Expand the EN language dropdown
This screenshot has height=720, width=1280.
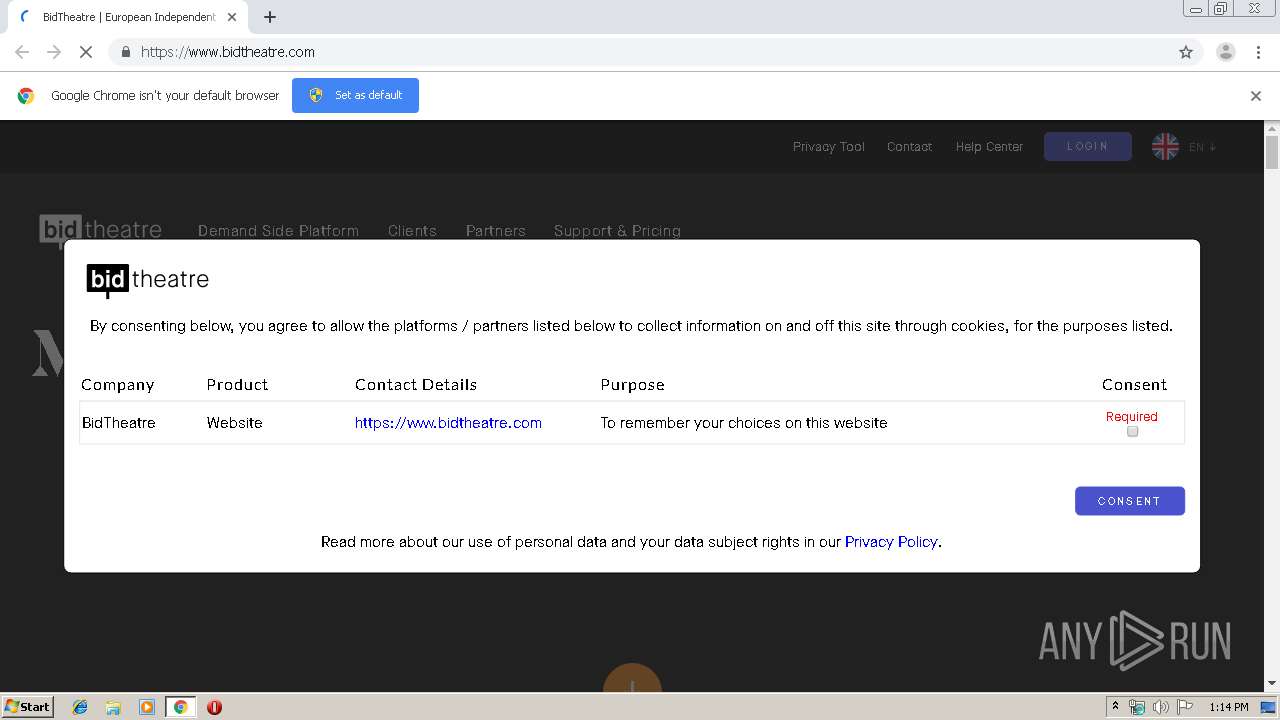pyautogui.click(x=1203, y=147)
